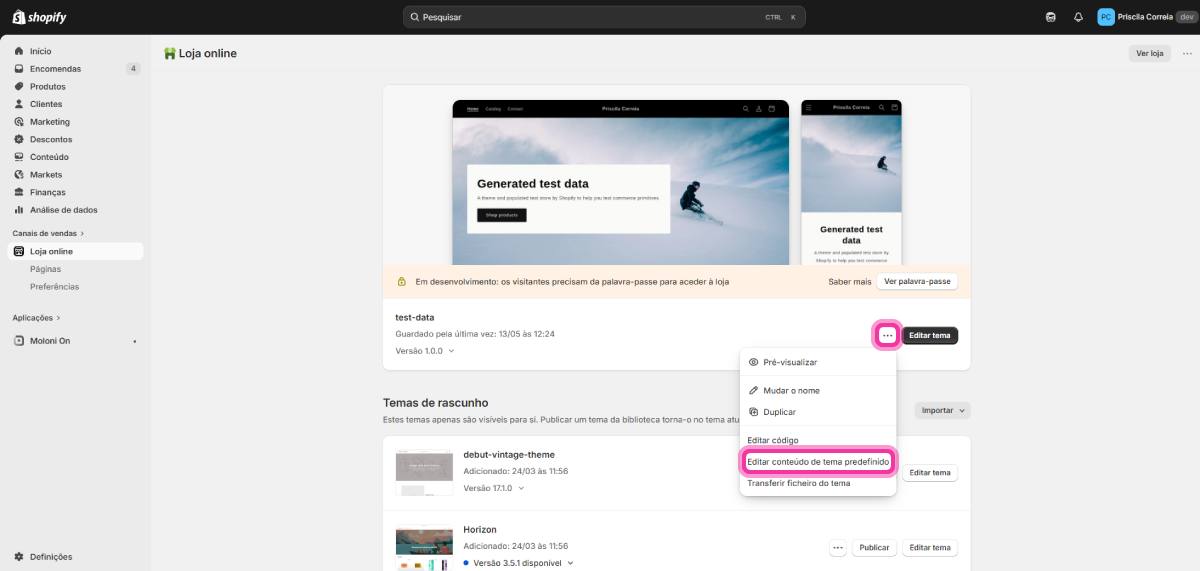Click the test-data theme name
Screen dimensions: 1200x571
[415, 317]
